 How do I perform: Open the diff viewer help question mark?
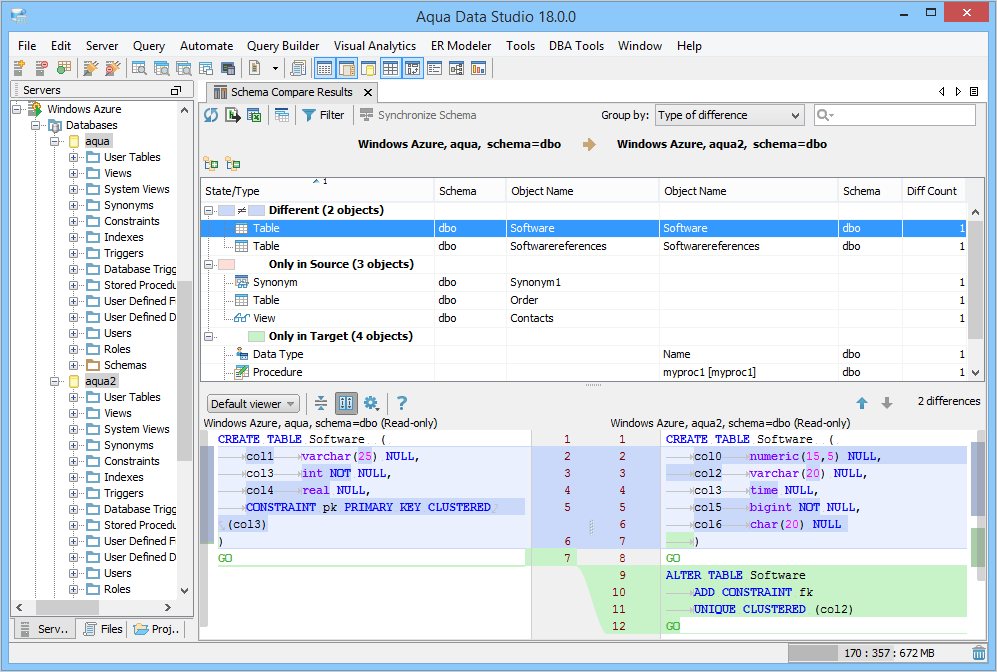(x=402, y=403)
